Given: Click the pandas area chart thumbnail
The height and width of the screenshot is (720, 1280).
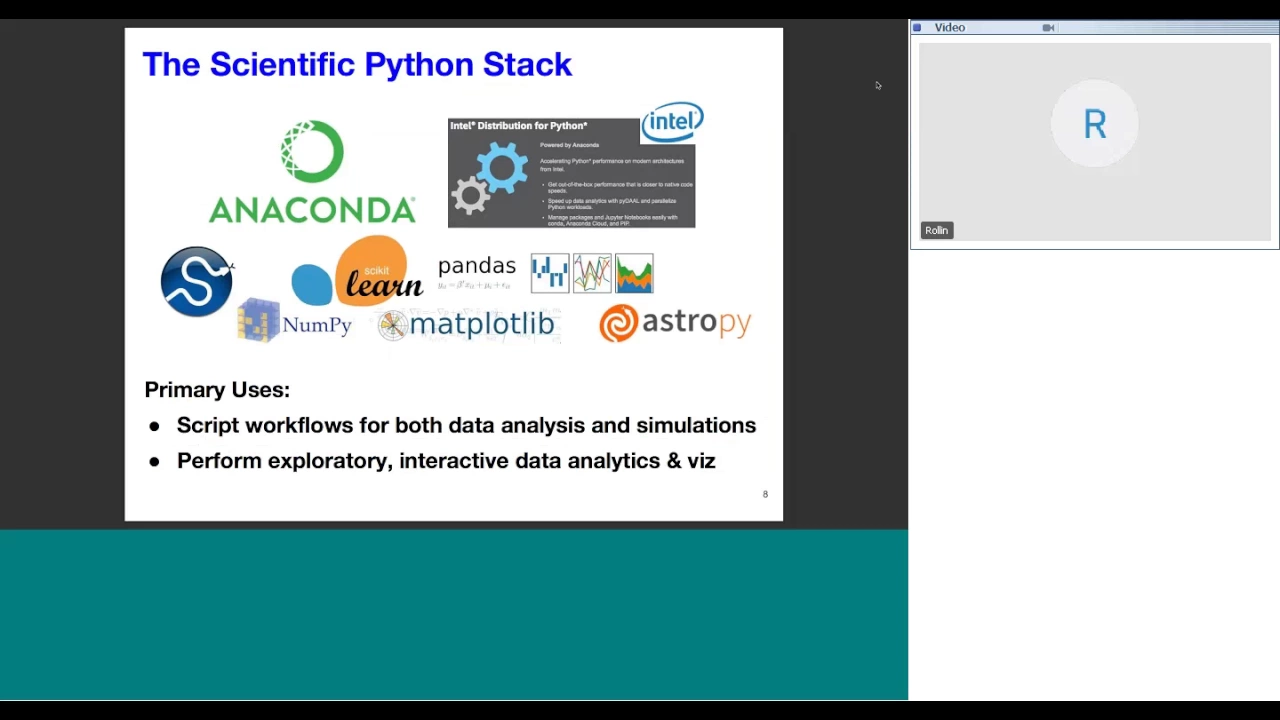Looking at the screenshot, I should (634, 273).
